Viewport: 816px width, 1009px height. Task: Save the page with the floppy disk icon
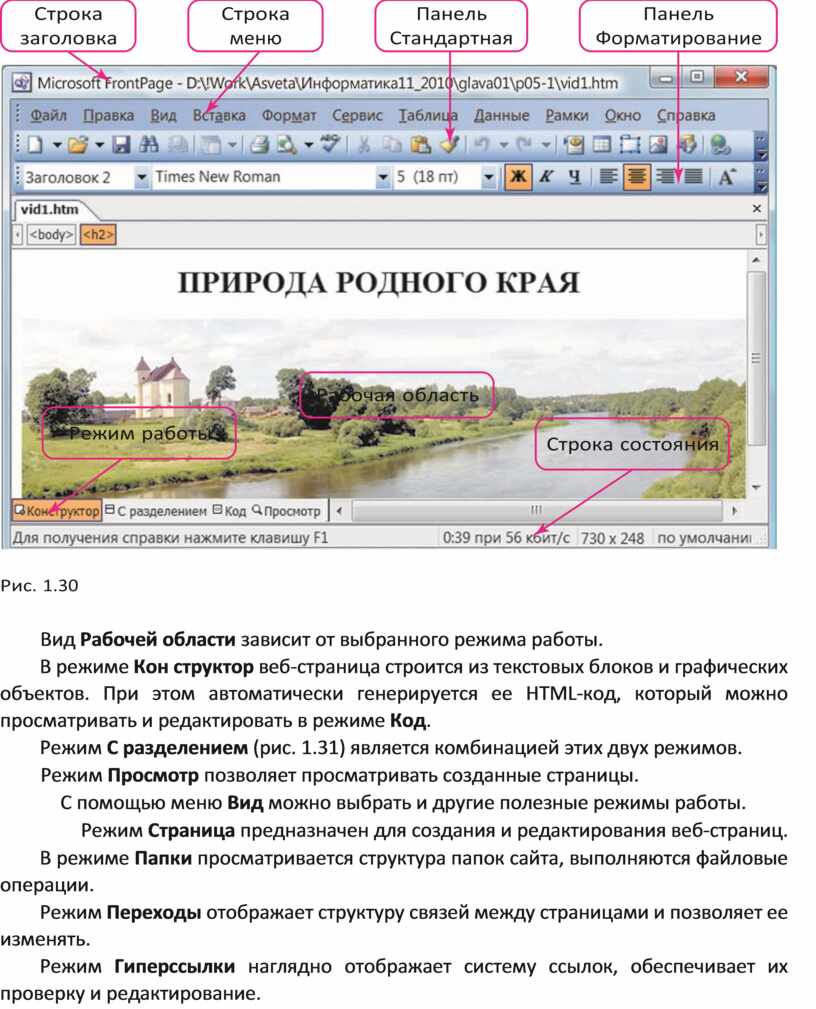121,145
